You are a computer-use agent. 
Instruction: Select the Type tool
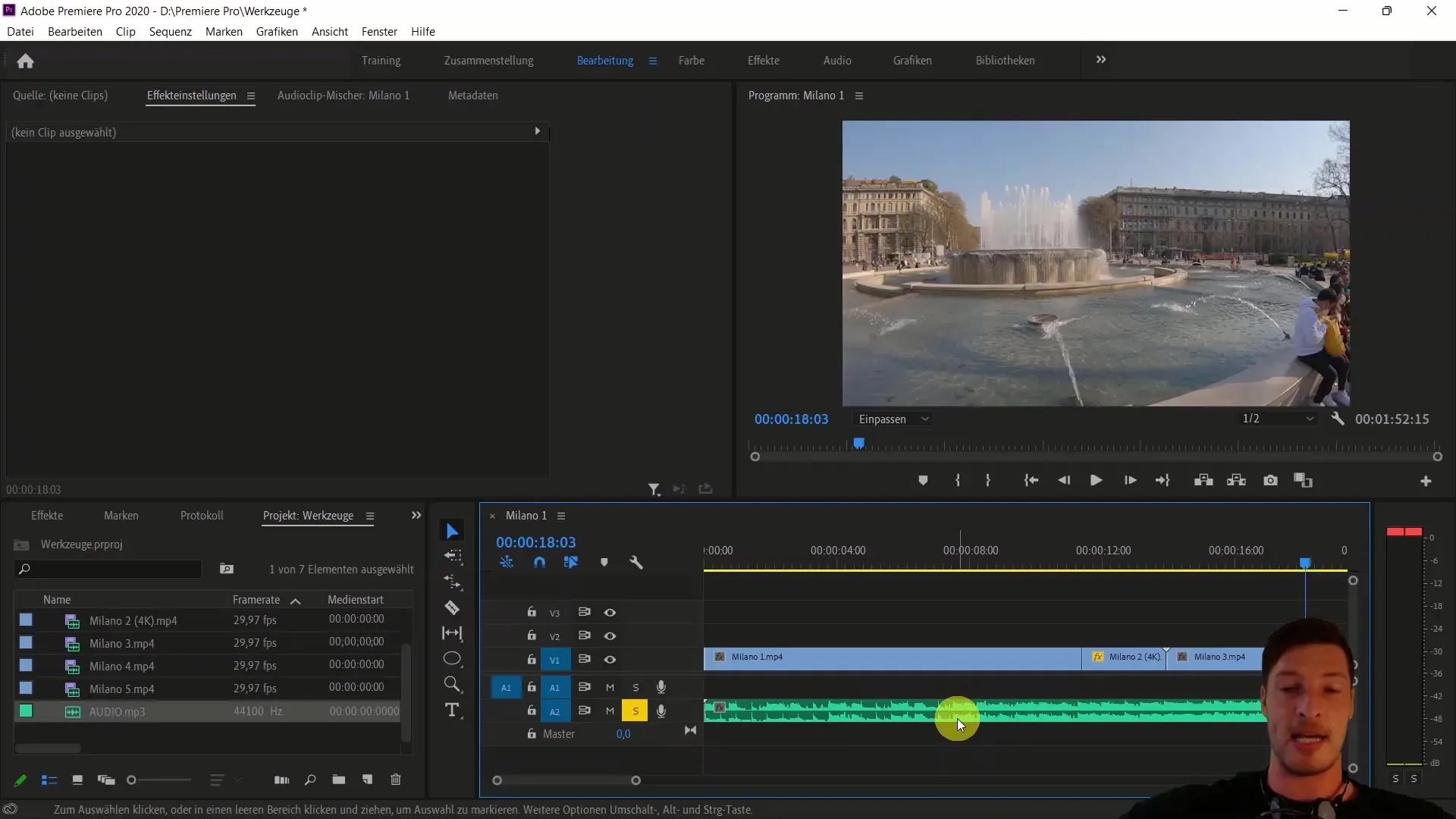(453, 710)
